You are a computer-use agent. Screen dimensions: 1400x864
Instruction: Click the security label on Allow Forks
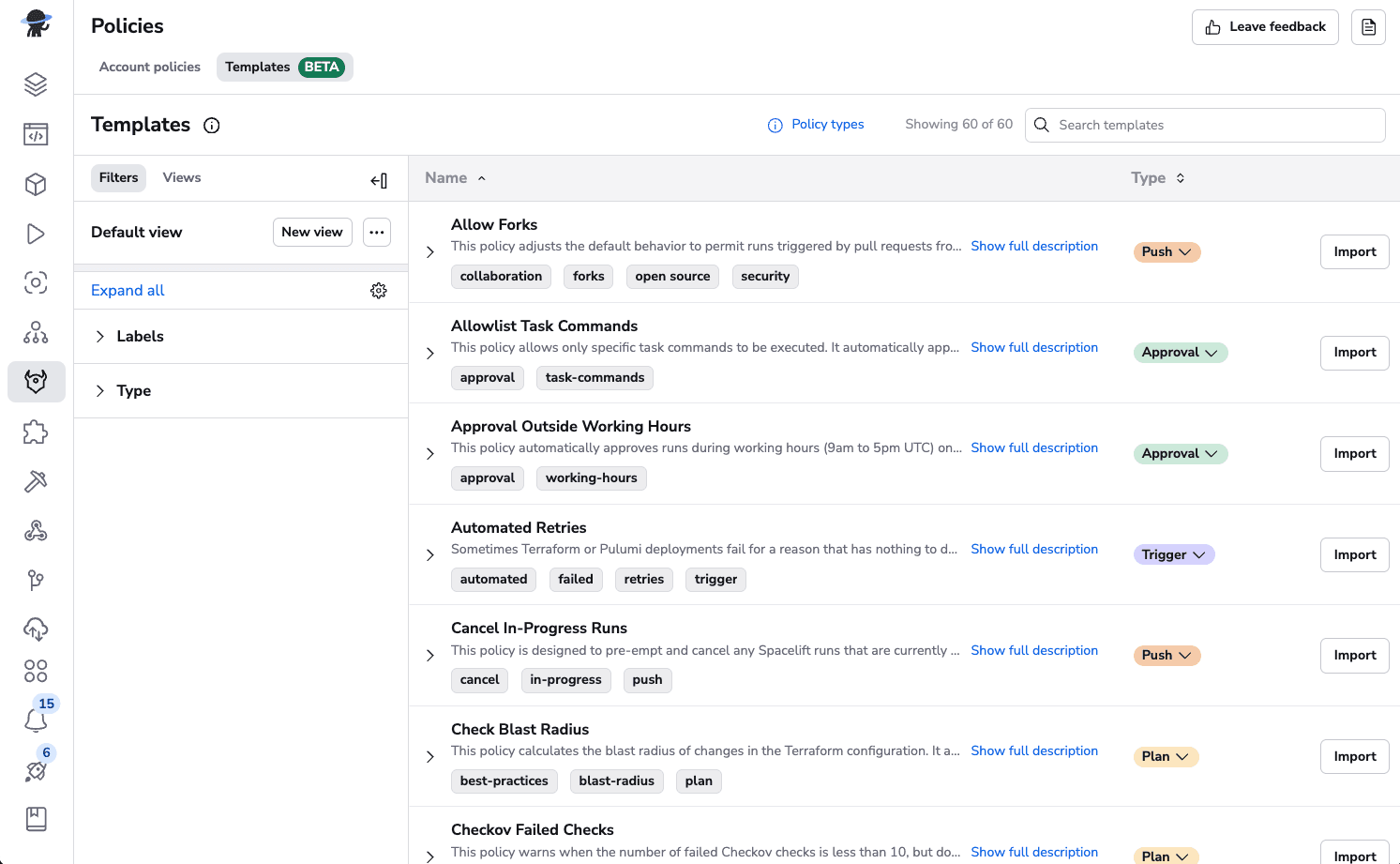pyautogui.click(x=765, y=276)
